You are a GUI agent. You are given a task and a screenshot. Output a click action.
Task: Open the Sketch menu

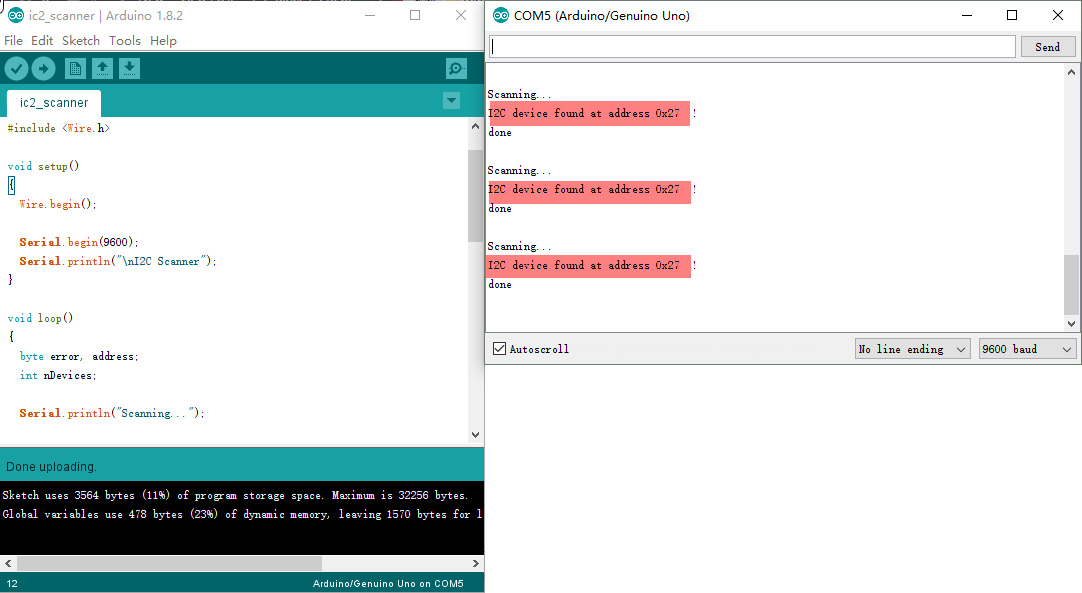click(81, 41)
